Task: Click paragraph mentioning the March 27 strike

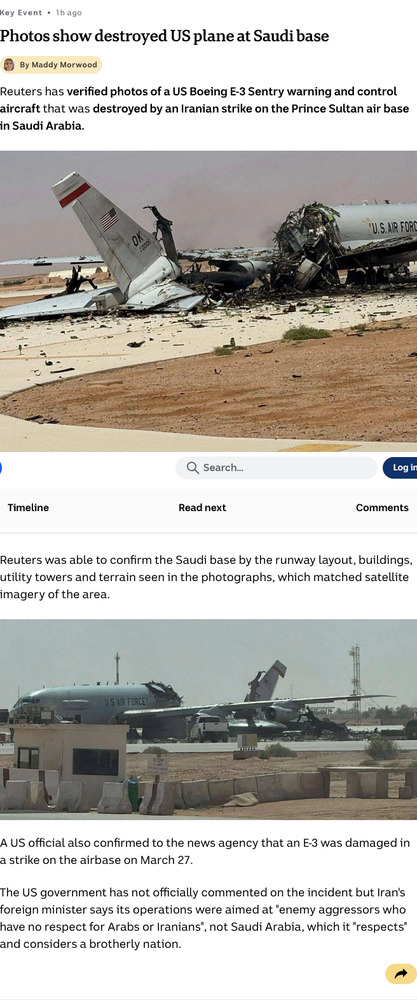Action: [x=205, y=851]
